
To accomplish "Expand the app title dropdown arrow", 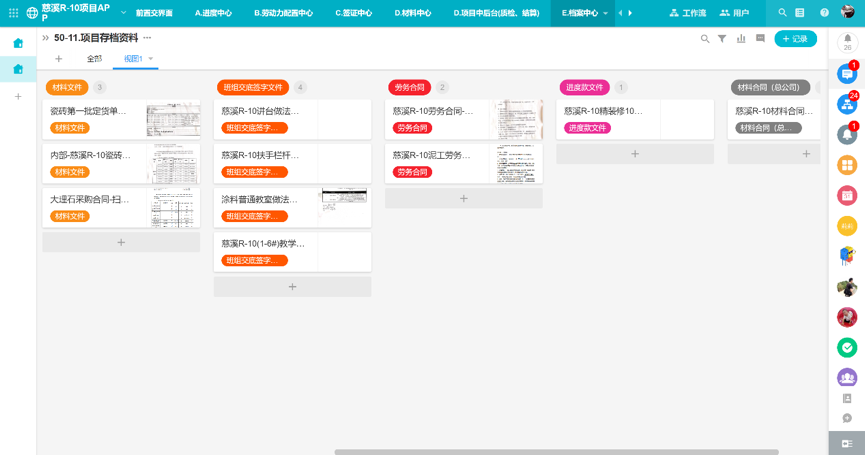I will pos(124,12).
